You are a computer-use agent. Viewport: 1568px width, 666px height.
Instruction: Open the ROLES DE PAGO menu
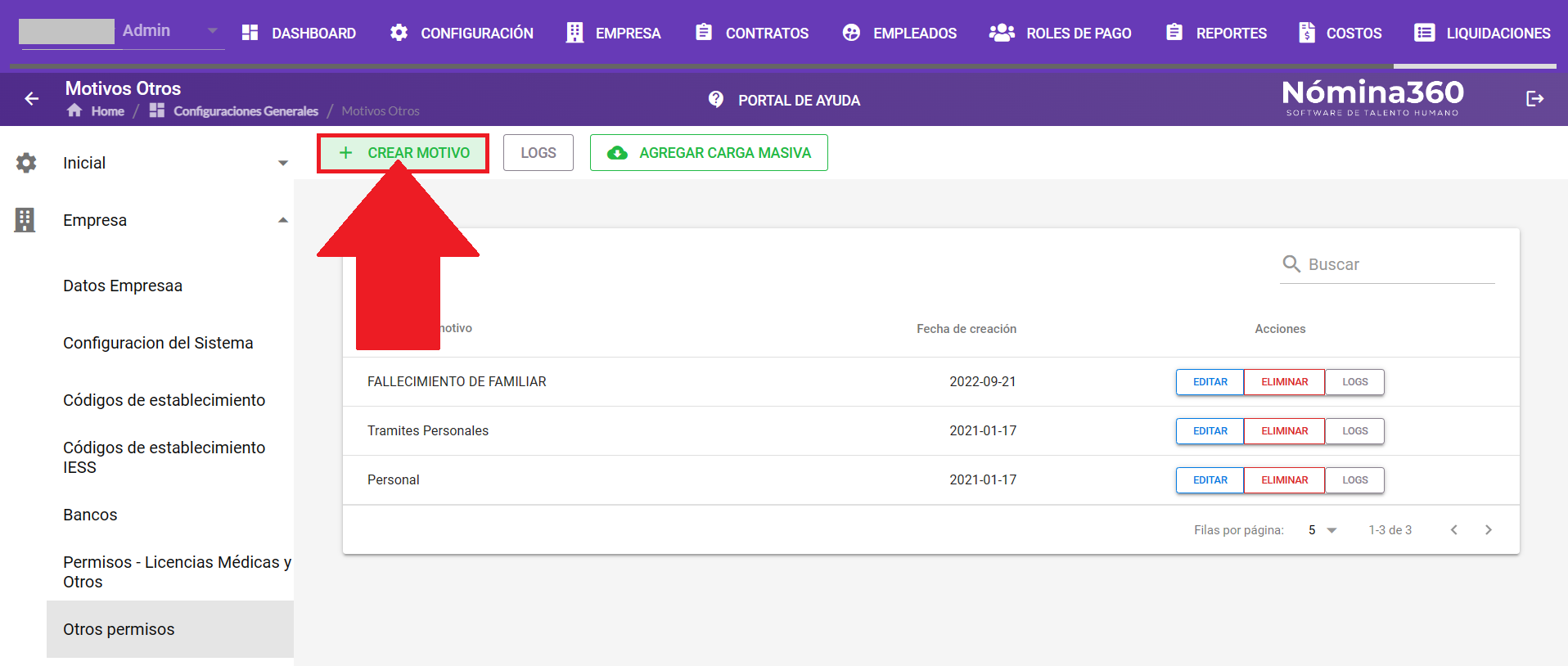(1061, 33)
